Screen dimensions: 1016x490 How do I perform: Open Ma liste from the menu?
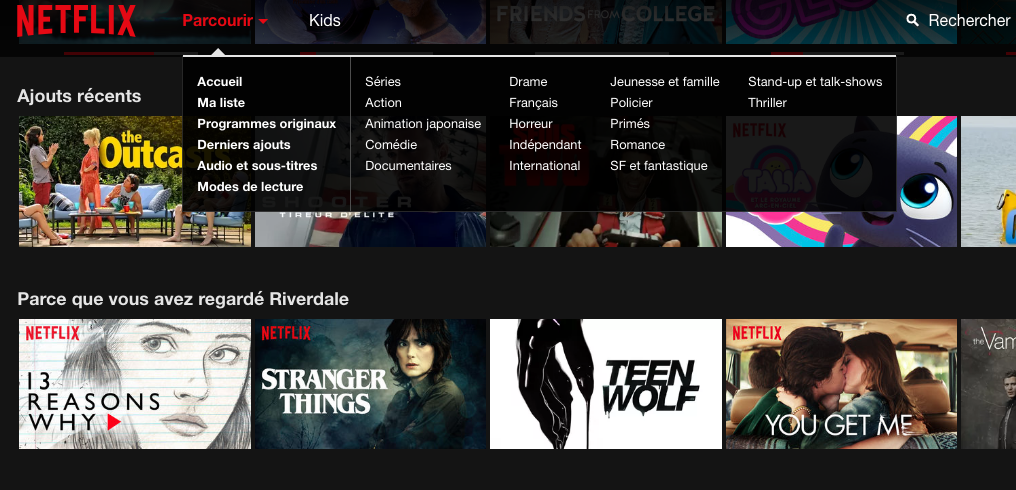(221, 102)
